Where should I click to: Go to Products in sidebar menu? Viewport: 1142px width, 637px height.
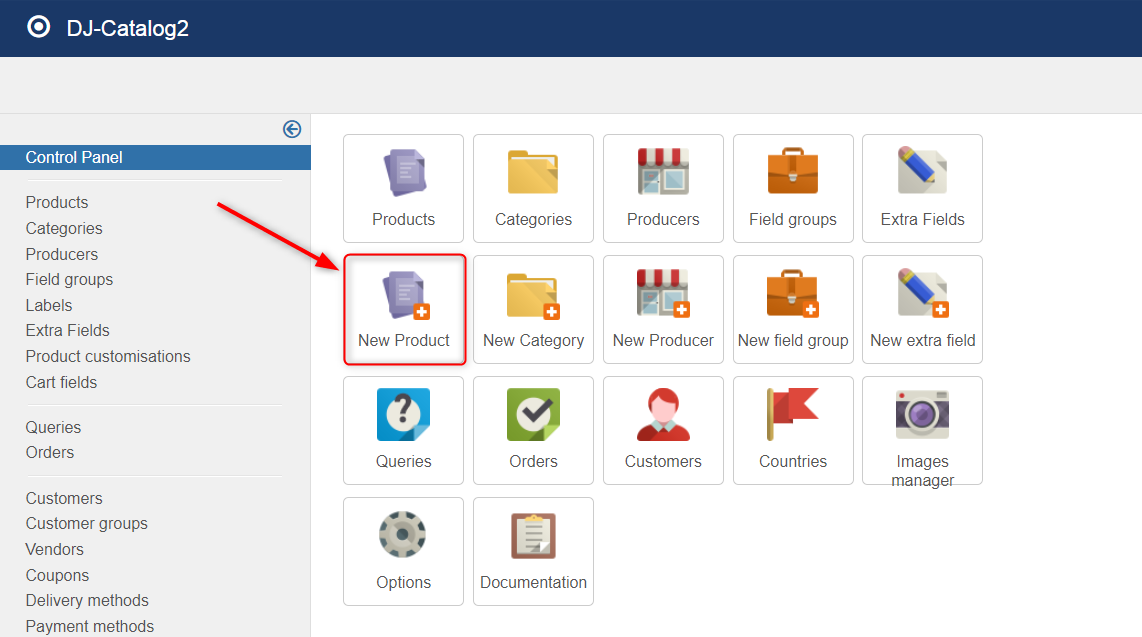point(57,202)
